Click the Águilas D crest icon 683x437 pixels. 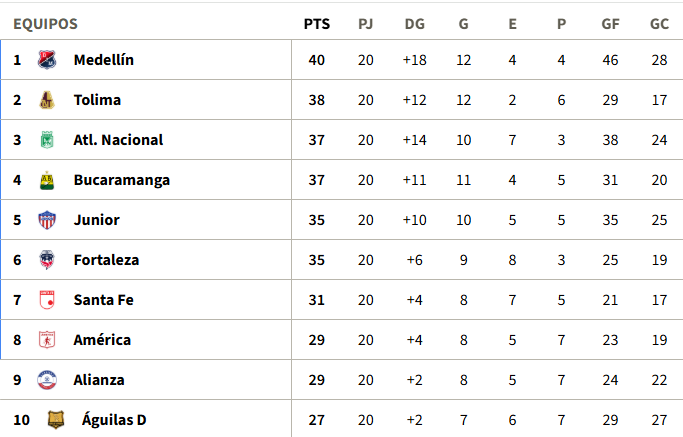coord(56,420)
